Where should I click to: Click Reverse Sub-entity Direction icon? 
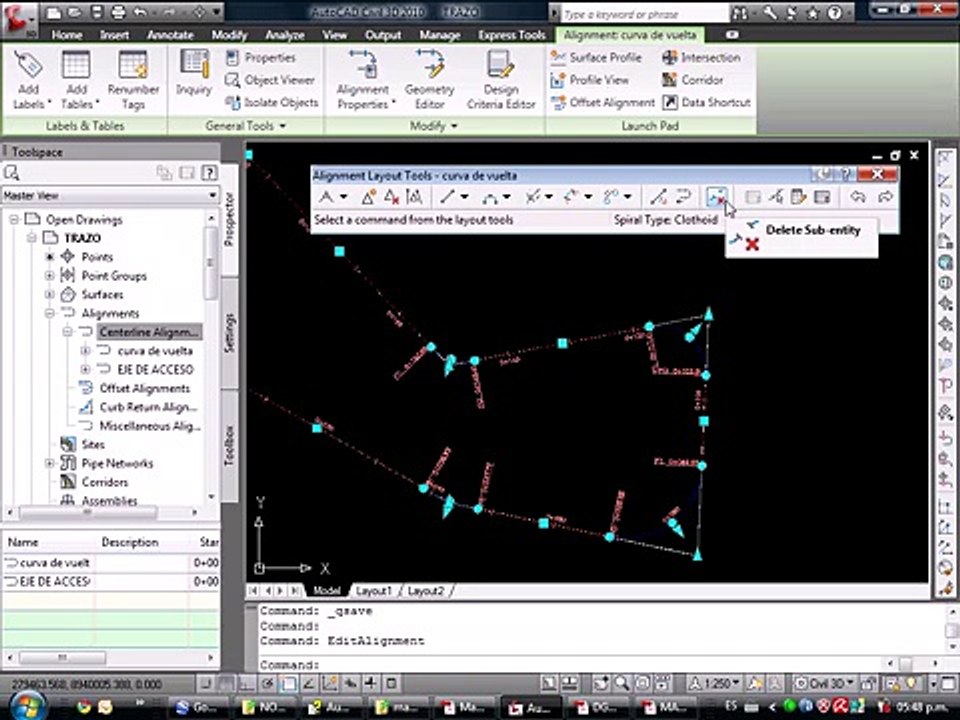[x=683, y=197]
